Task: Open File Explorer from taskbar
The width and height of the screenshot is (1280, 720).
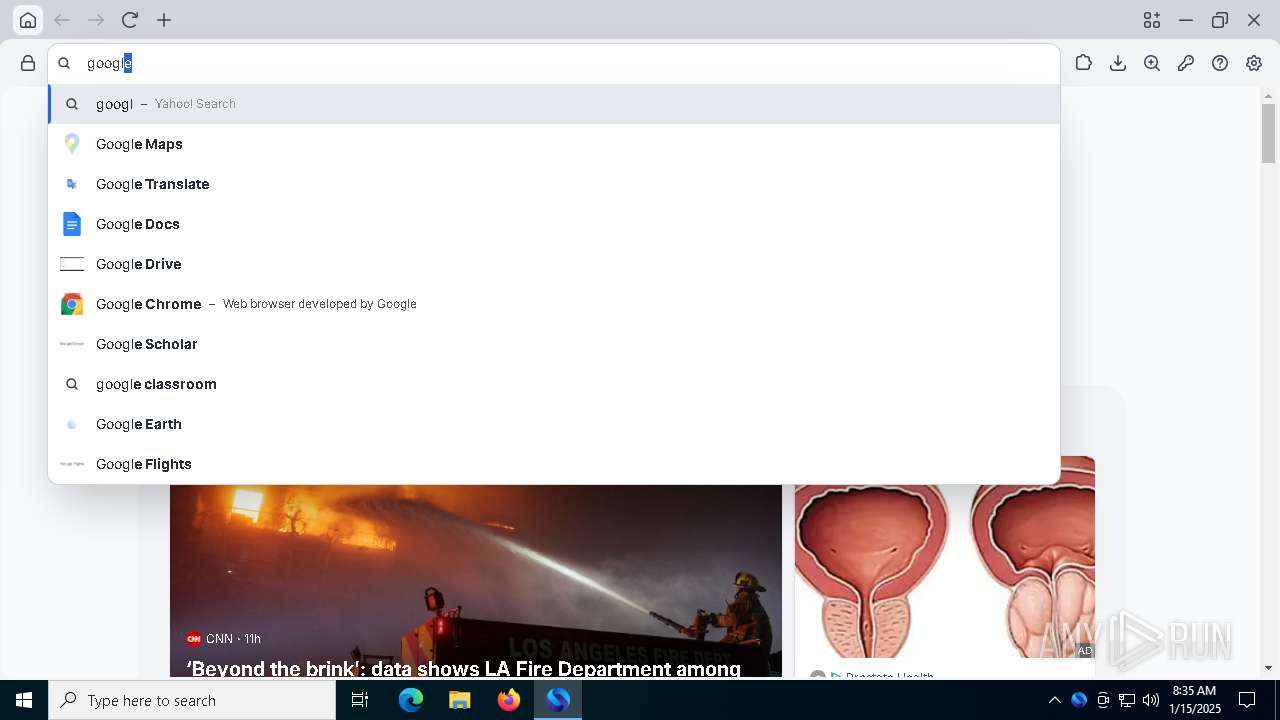Action: (x=460, y=700)
